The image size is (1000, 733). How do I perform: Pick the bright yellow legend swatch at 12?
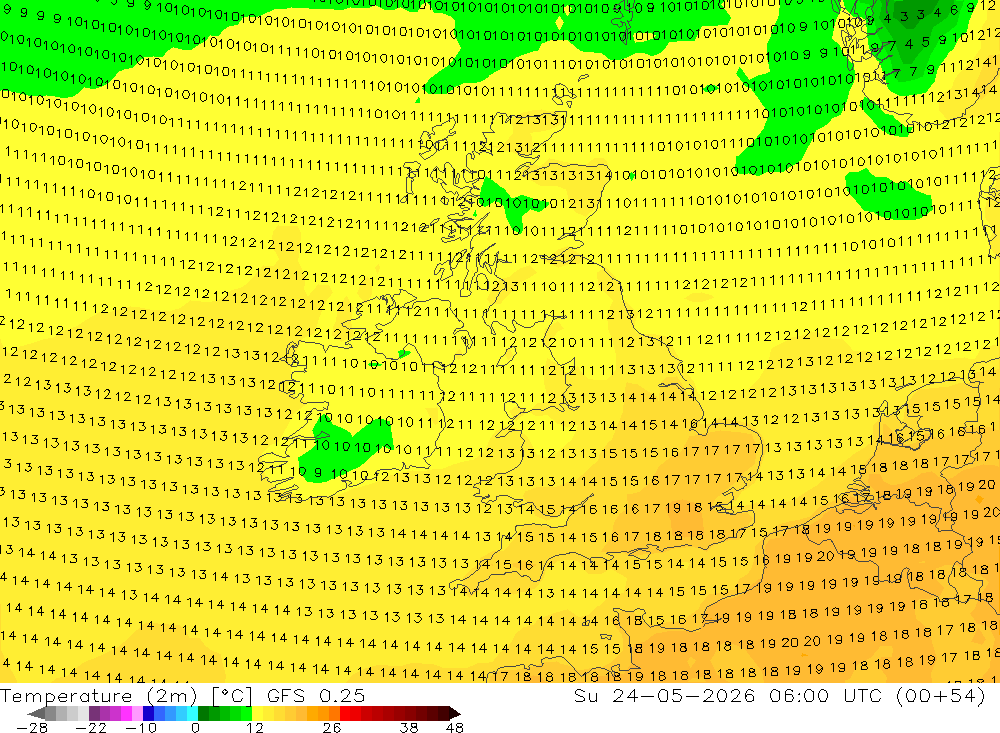click(258, 713)
